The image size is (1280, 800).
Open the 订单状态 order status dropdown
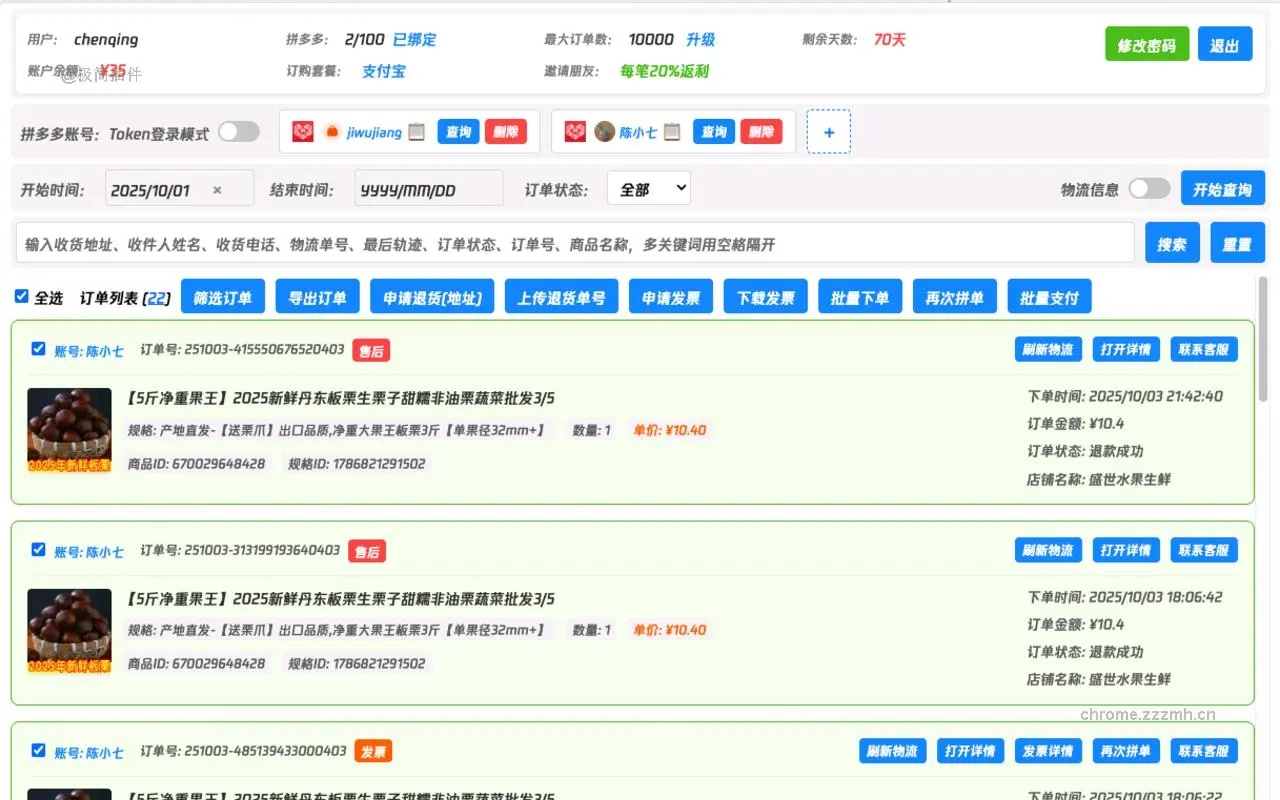(648, 188)
